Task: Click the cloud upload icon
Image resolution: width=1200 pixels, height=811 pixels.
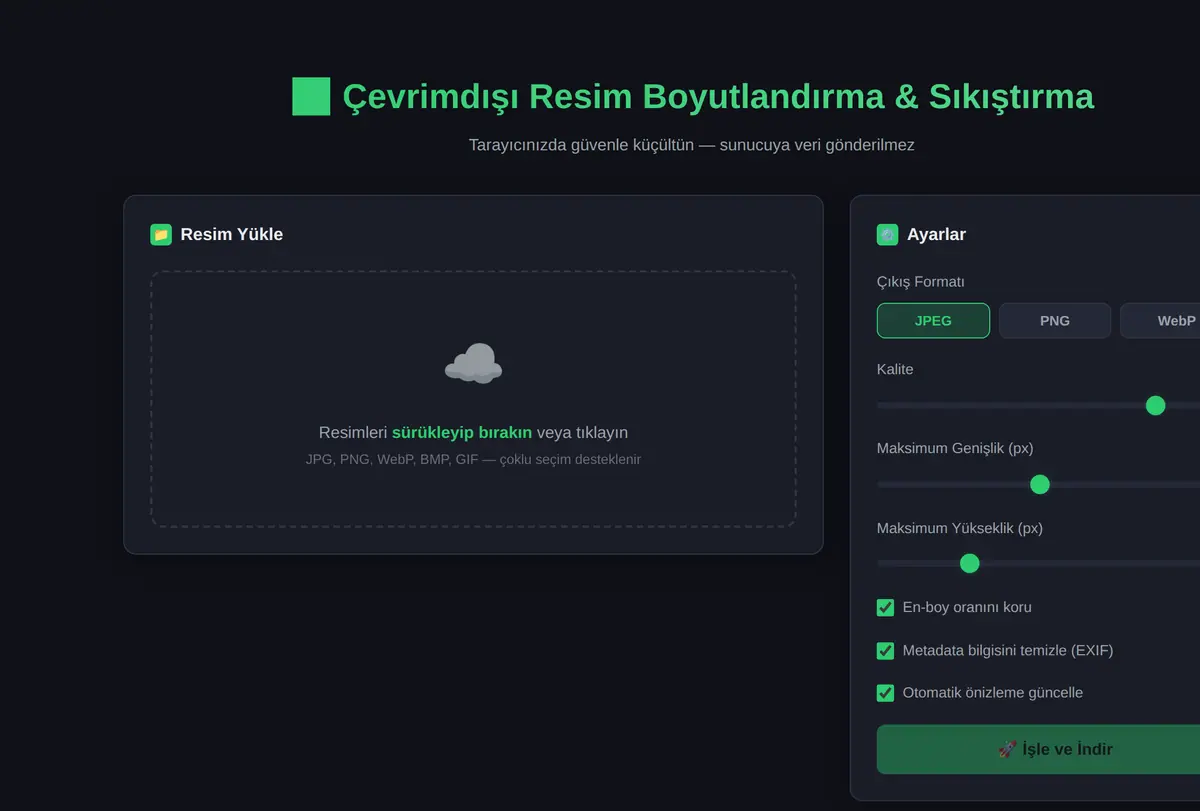Action: [x=473, y=364]
